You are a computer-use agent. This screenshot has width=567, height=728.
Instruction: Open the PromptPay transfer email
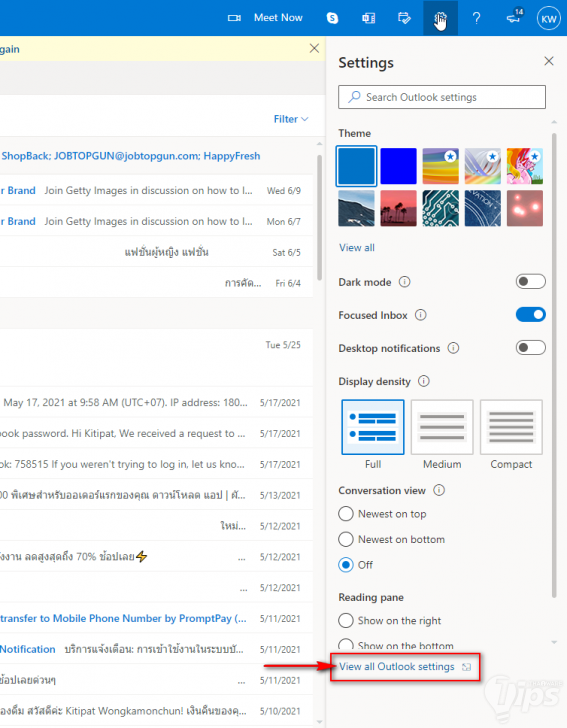coord(156,618)
